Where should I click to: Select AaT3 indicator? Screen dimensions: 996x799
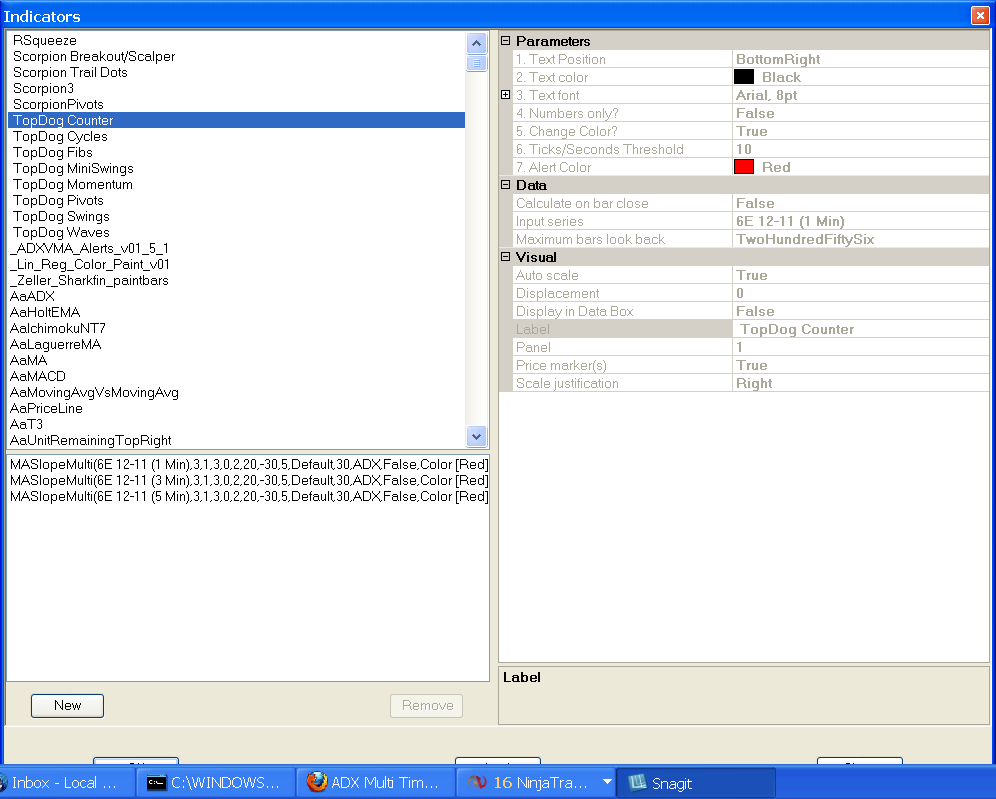236,424
